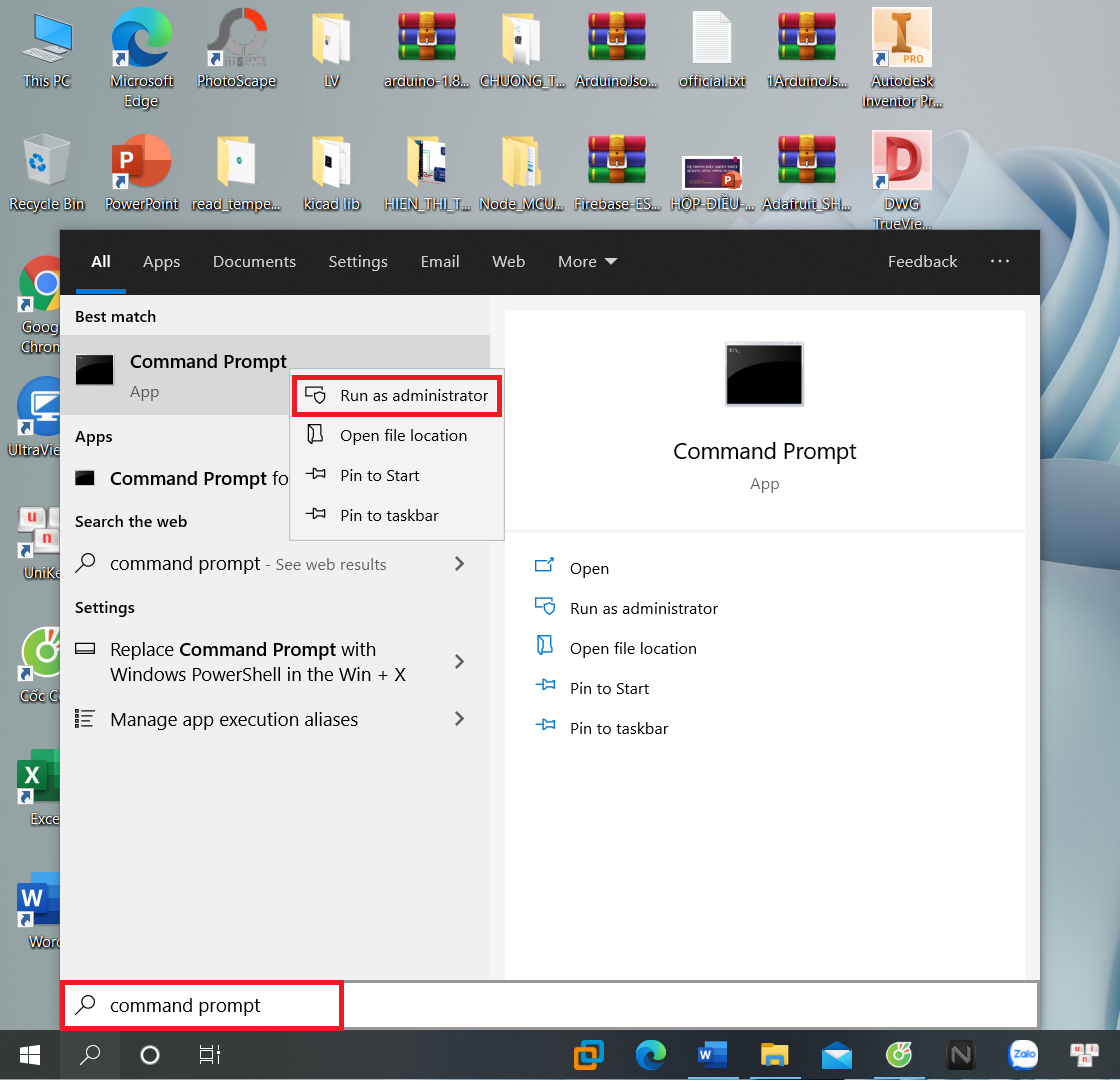
Task: Expand Replace Command Prompt with PowerShell arrow
Action: point(459,662)
